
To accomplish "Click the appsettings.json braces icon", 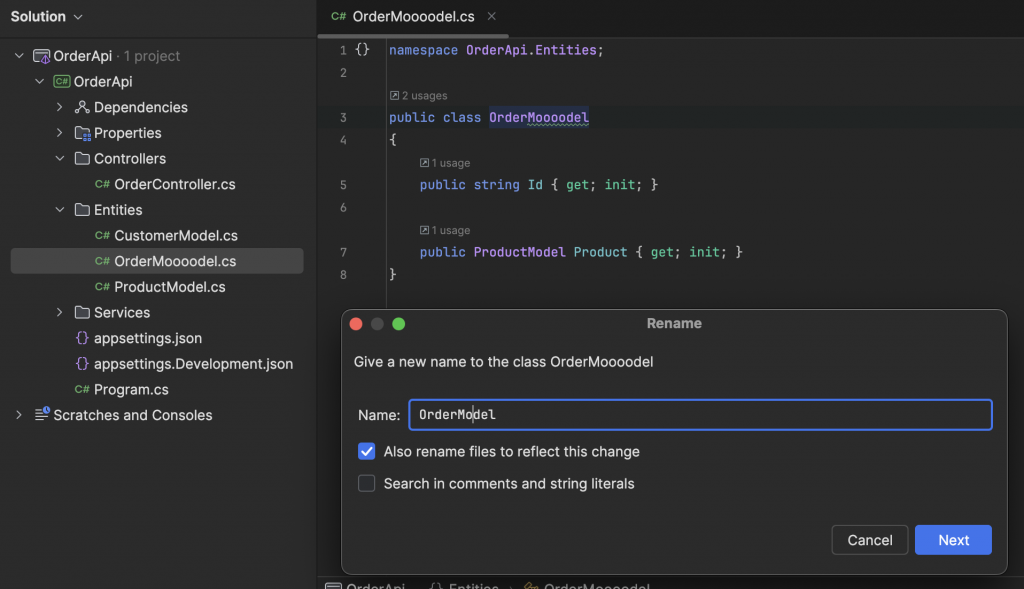I will pos(82,338).
